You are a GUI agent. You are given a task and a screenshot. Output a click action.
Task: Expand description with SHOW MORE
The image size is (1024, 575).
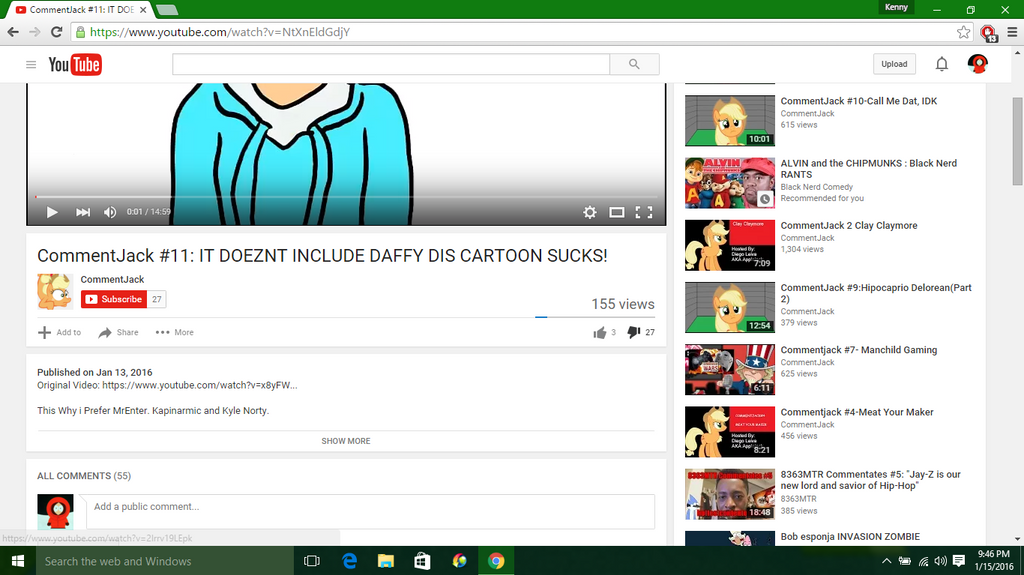point(345,441)
